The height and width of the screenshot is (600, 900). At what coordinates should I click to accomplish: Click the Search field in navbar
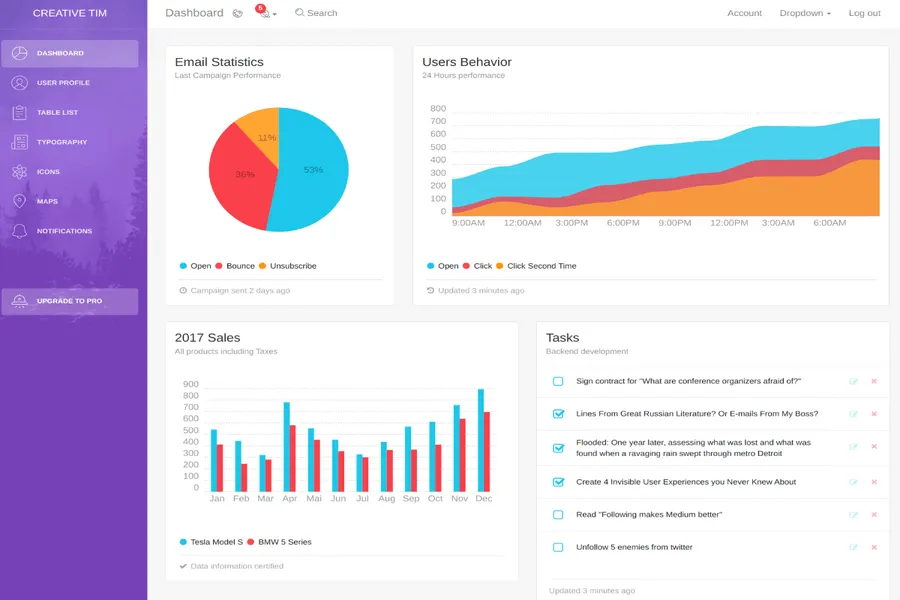(320, 13)
